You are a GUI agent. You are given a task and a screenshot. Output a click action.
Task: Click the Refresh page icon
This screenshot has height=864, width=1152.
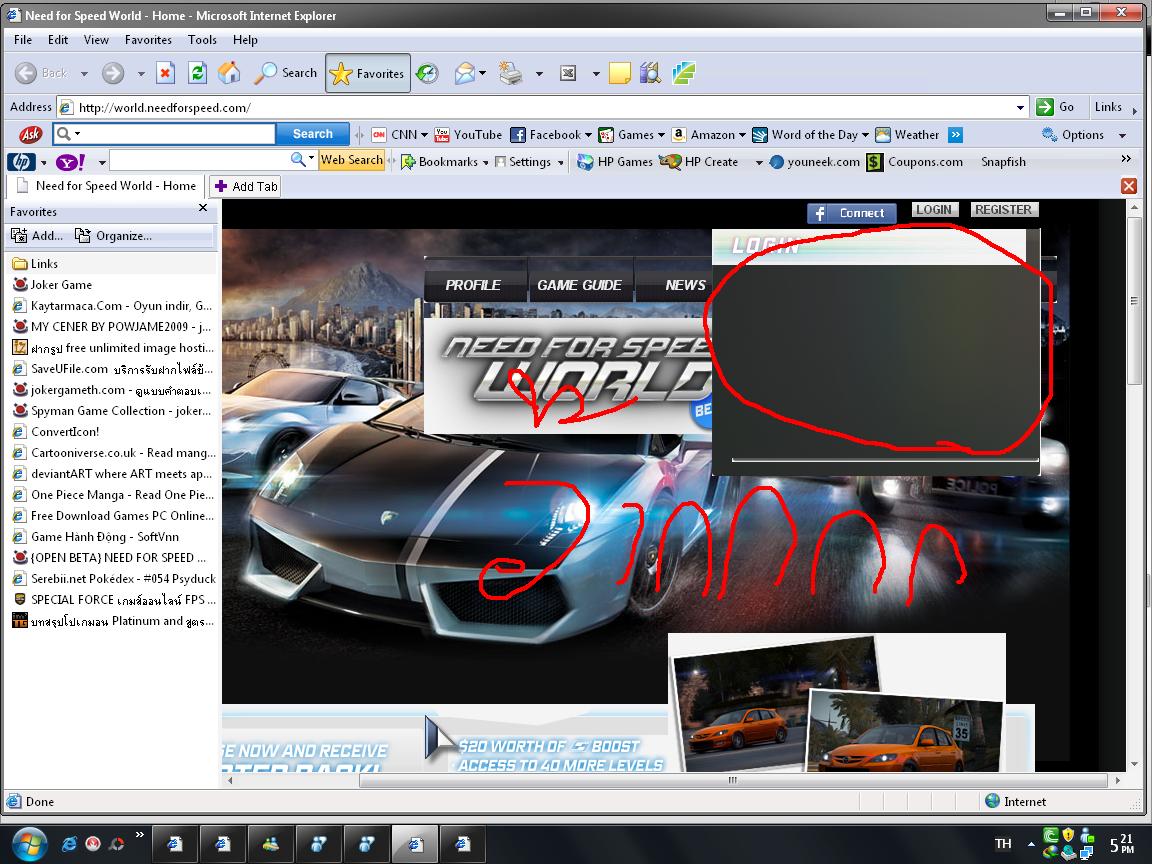click(198, 73)
